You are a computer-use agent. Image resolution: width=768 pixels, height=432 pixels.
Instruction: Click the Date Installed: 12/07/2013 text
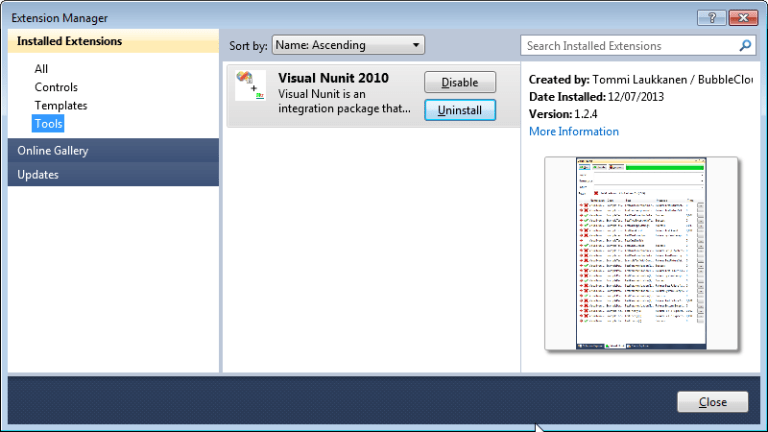click(596, 96)
